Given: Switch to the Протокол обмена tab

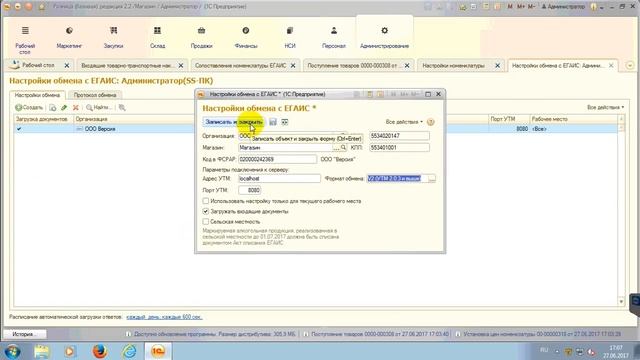Looking at the screenshot, I should [x=95, y=95].
